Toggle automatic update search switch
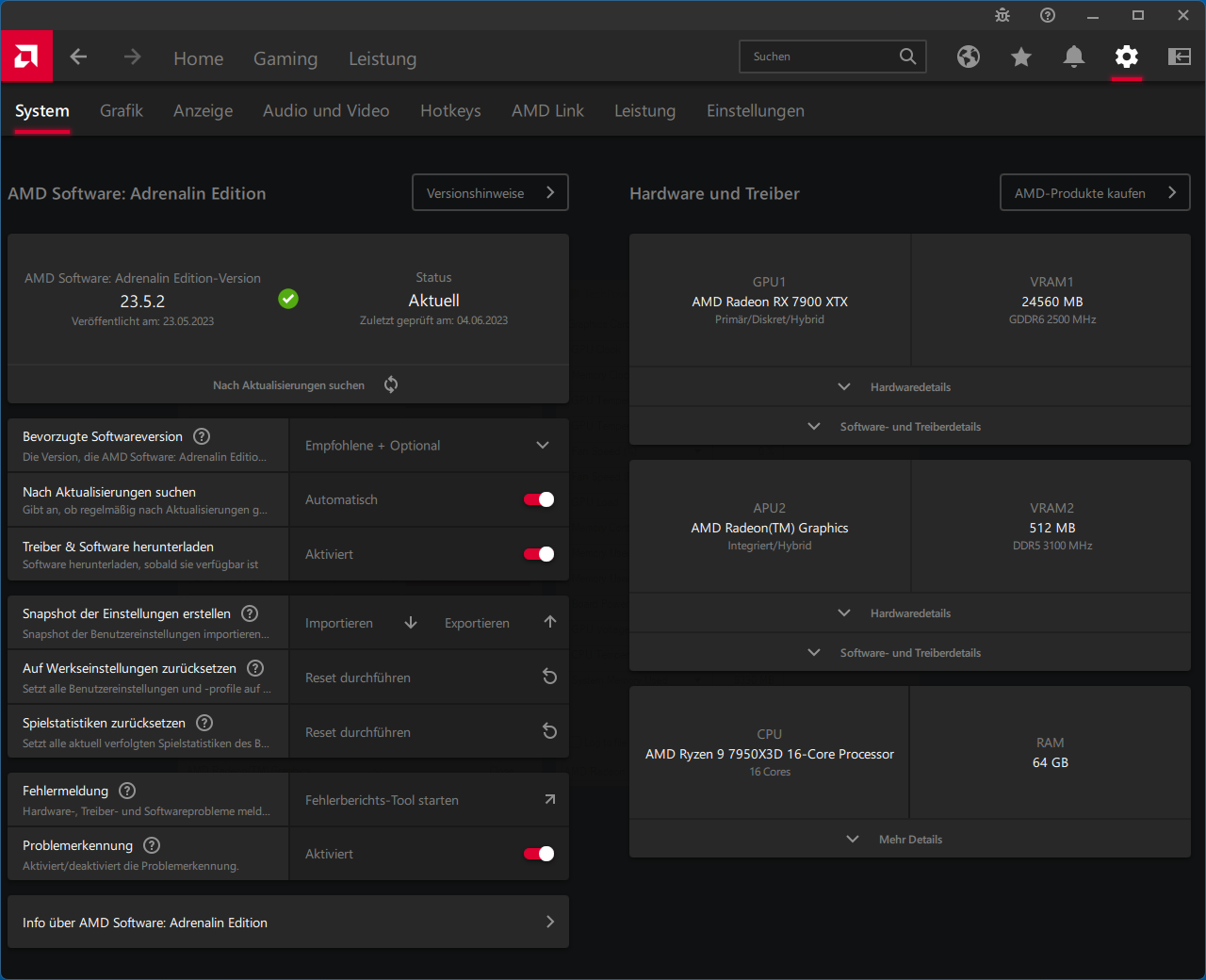This screenshot has height=980, width=1206. tap(539, 499)
